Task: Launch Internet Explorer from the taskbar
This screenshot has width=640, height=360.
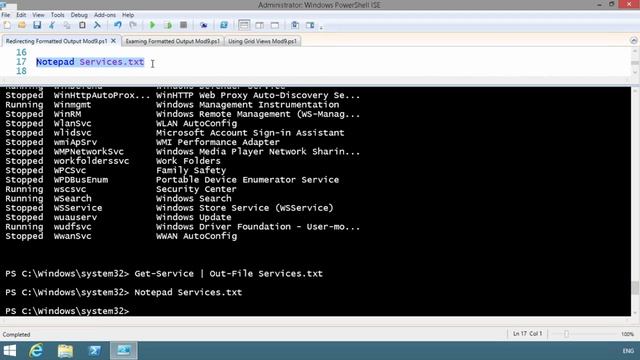Action: pos(37,351)
